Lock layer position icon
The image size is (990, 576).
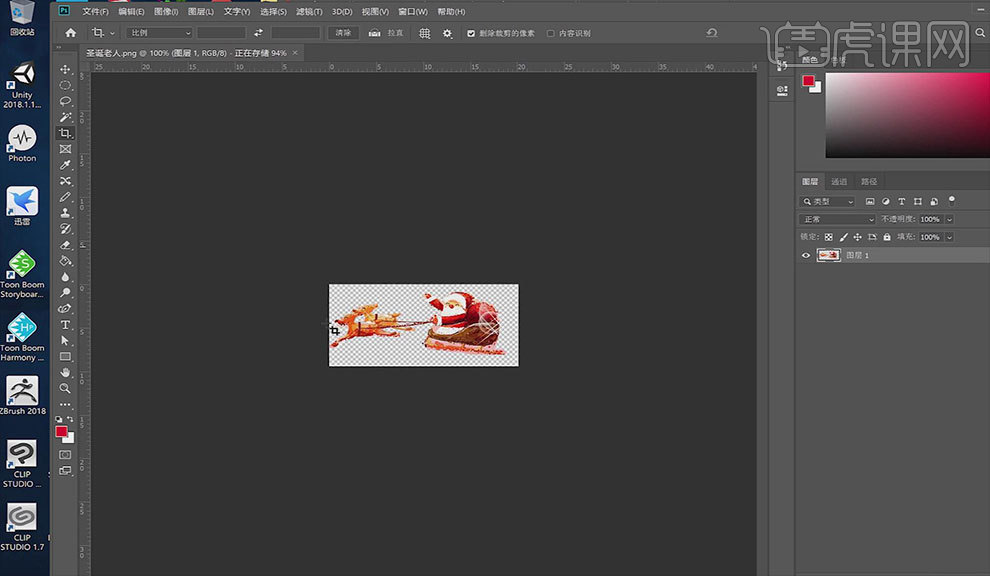[857, 237]
